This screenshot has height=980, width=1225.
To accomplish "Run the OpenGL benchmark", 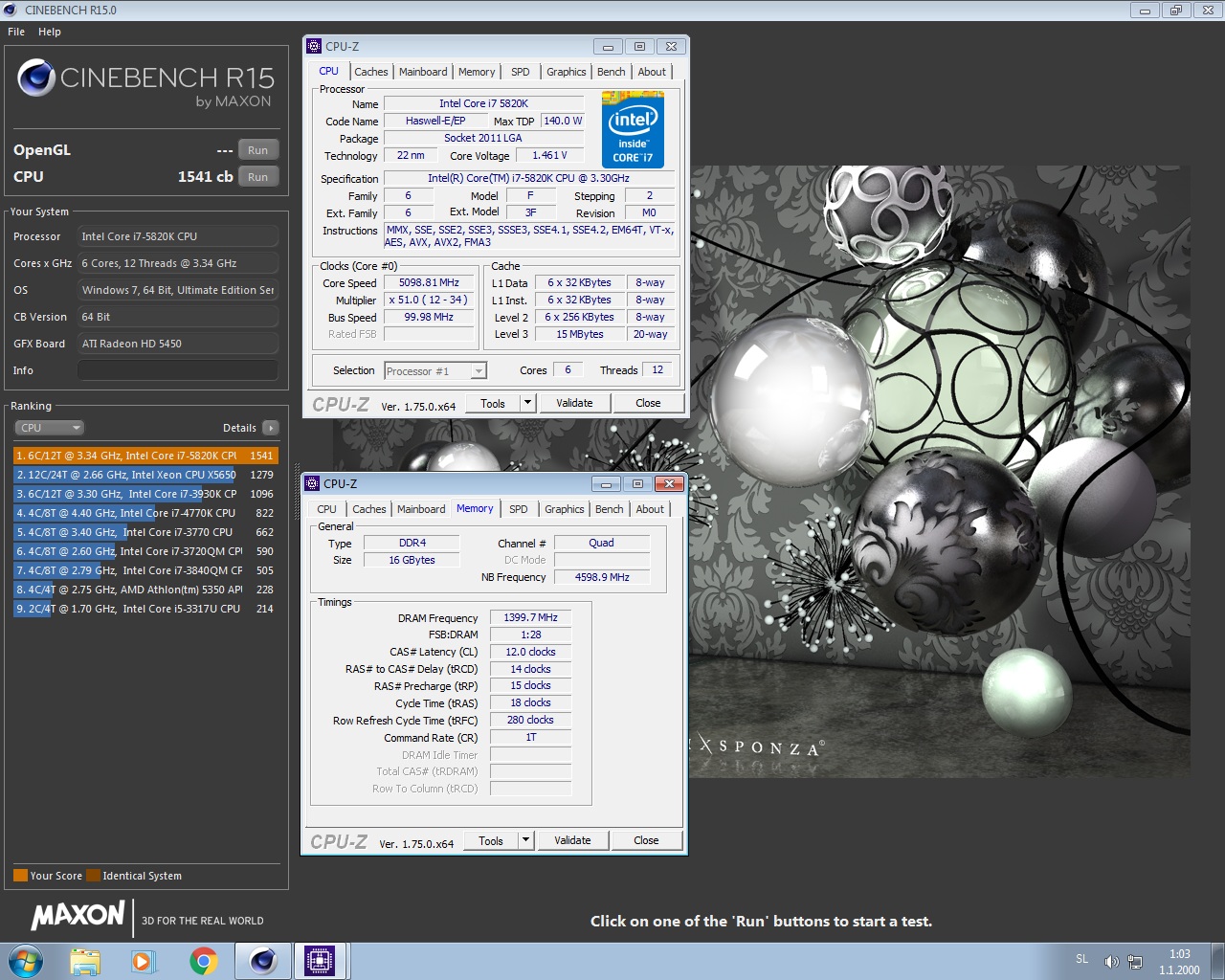I will pos(258,150).
